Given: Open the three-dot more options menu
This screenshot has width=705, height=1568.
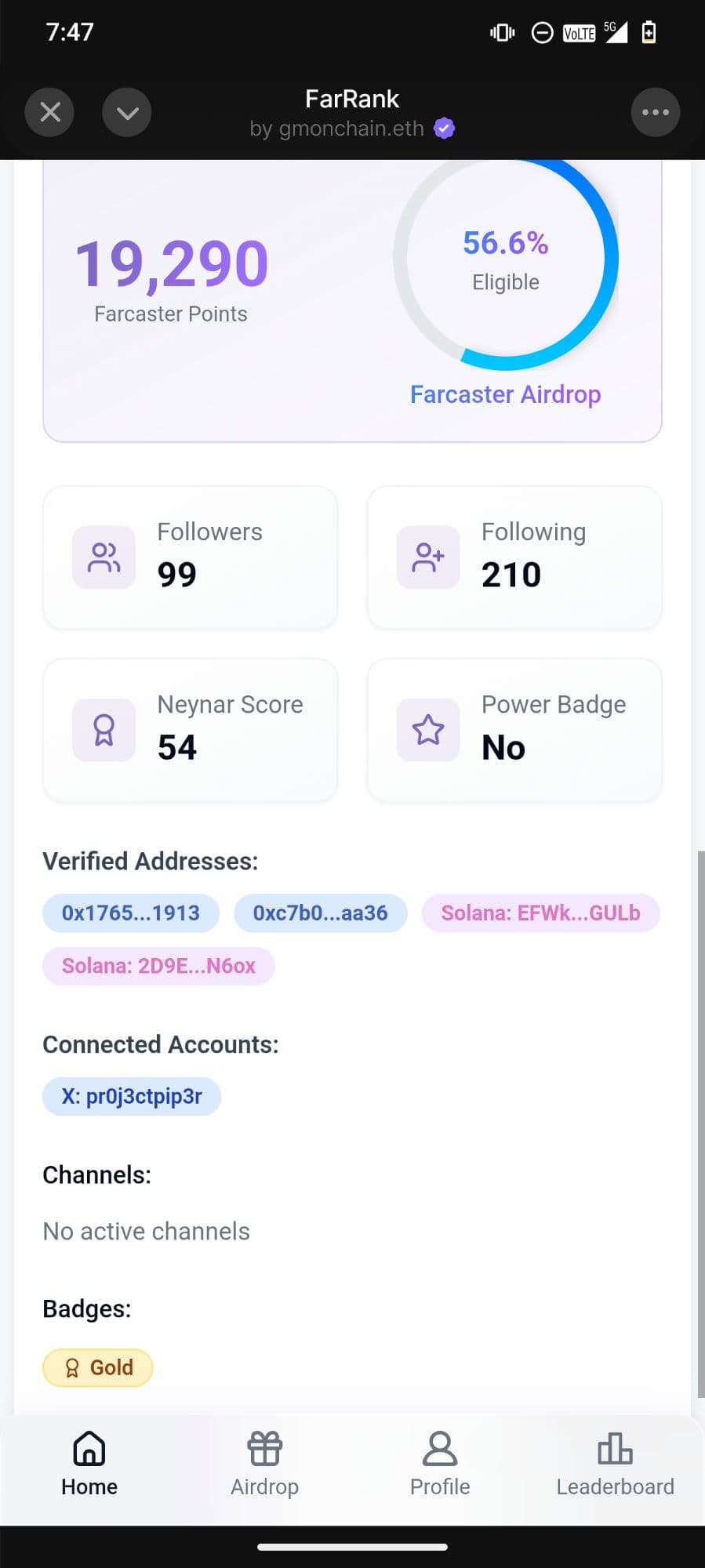Looking at the screenshot, I should tap(655, 112).
